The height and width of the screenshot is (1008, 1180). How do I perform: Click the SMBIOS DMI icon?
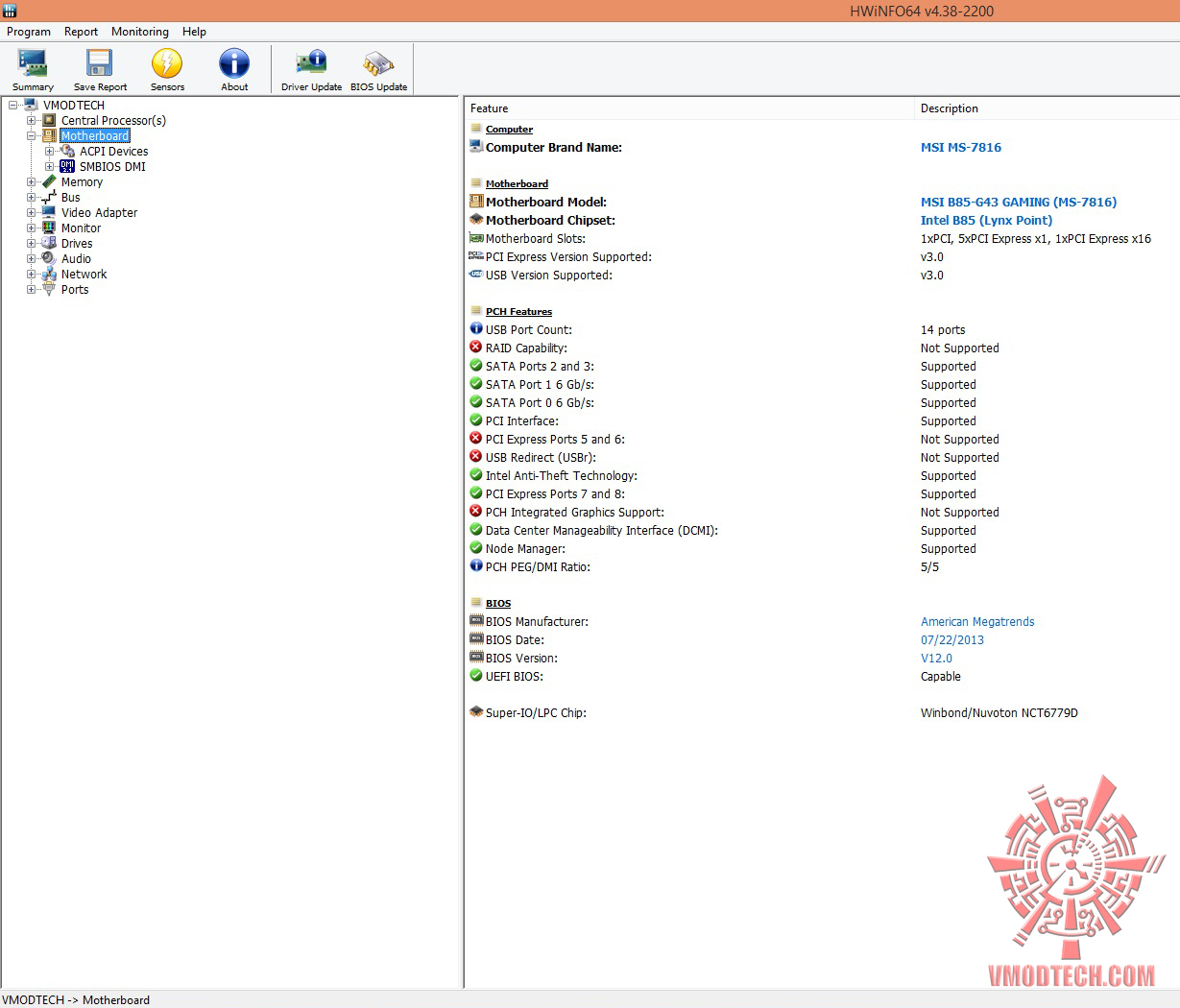(x=67, y=167)
